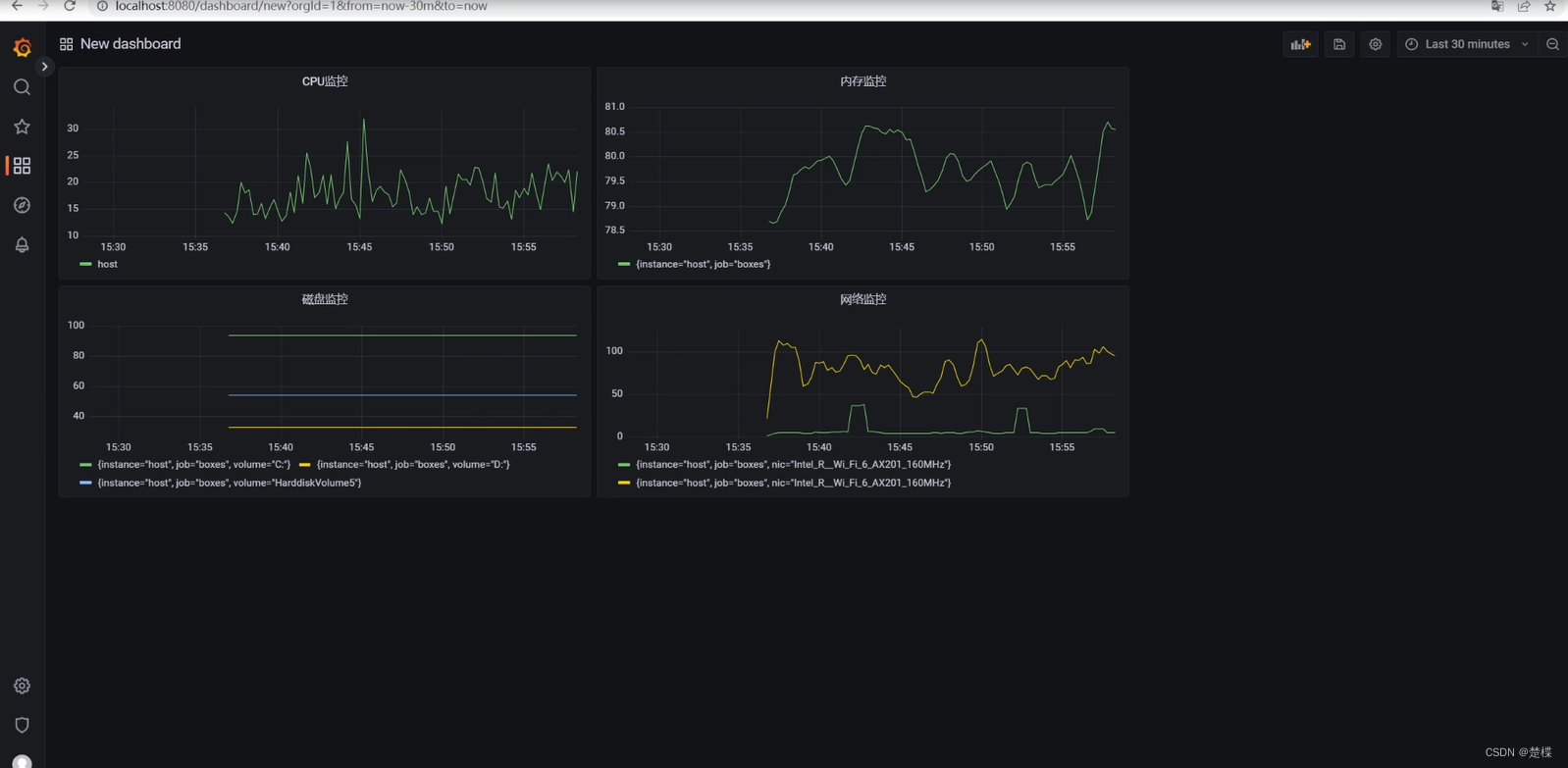Open Server admin shield icon
Screen dimensions: 1568x768
coord(22,725)
